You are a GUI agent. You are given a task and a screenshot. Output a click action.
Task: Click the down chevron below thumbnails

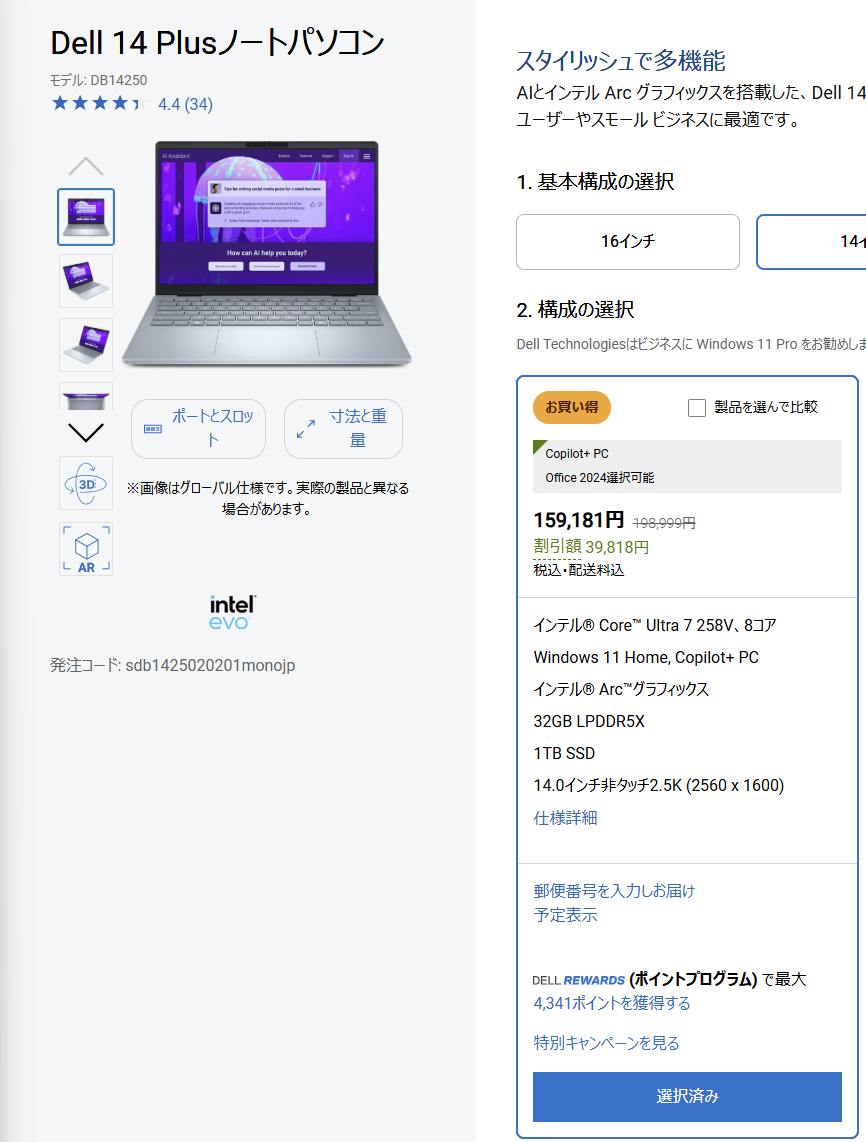[86, 432]
